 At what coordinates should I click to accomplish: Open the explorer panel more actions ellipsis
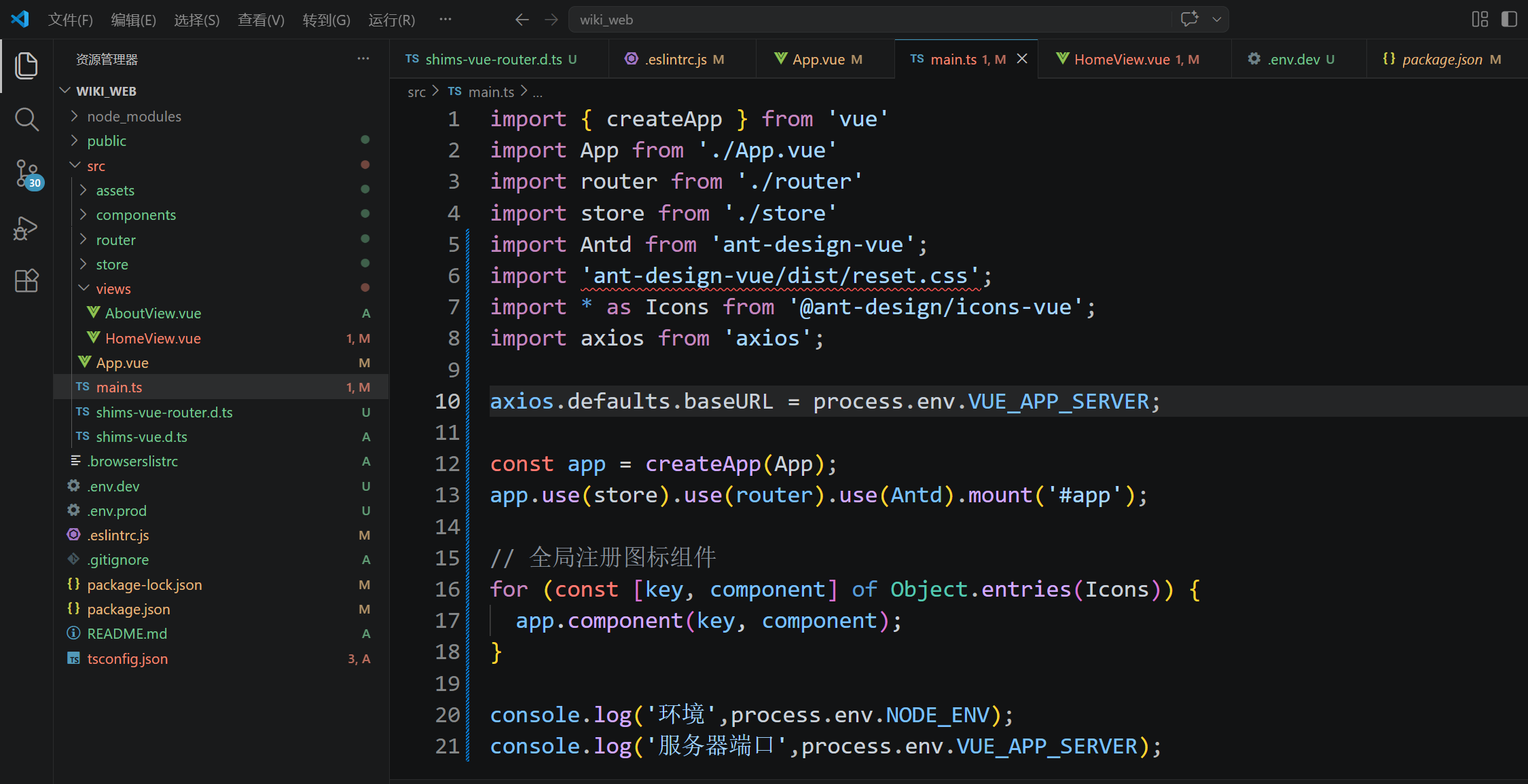[363, 59]
